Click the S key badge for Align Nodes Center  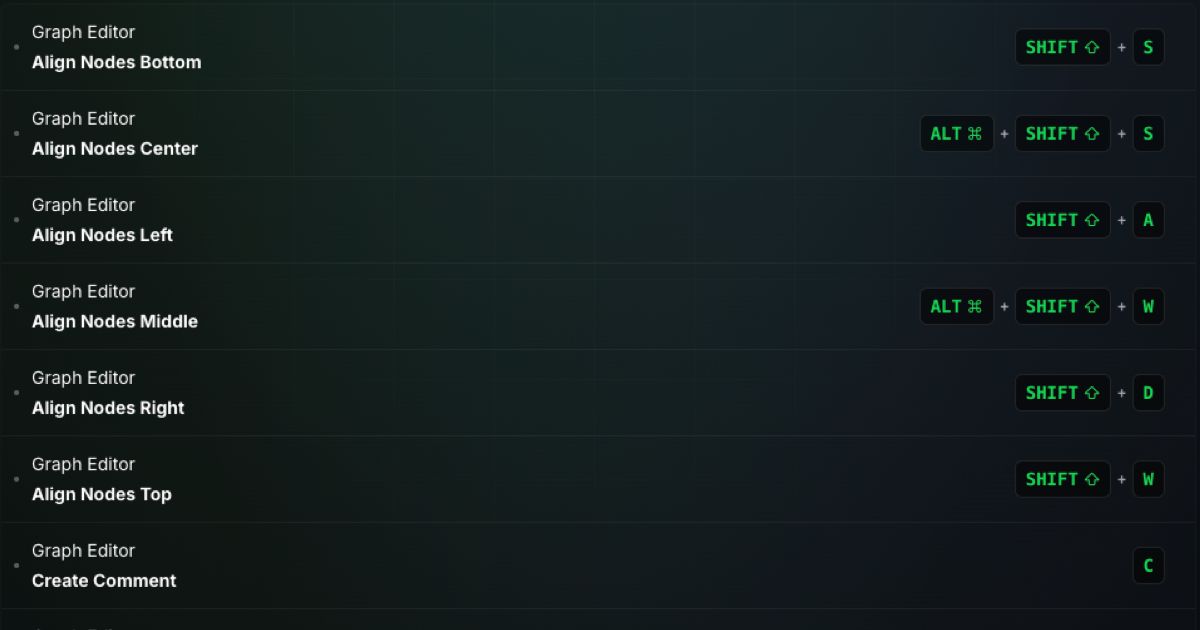click(1148, 134)
